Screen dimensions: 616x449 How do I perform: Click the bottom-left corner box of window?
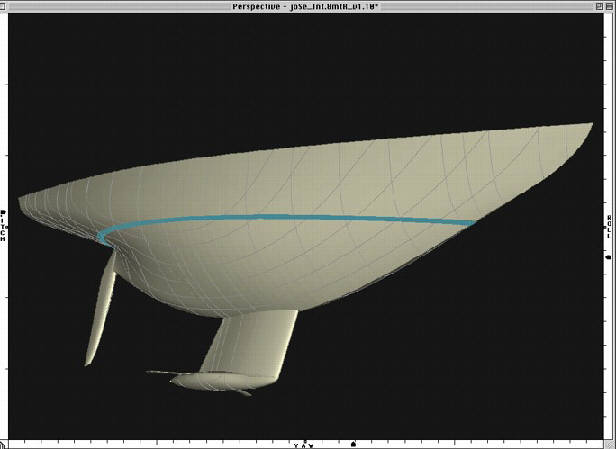(x=5, y=443)
